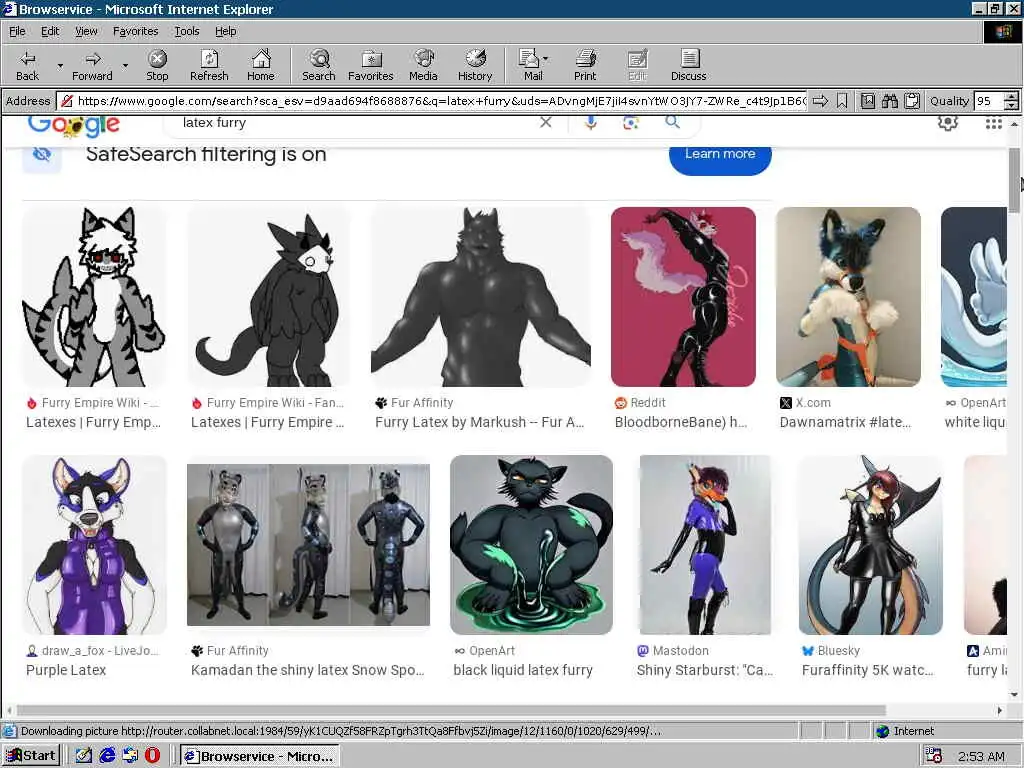
Task: Click the Google search text field
Action: pyautogui.click(x=353, y=122)
